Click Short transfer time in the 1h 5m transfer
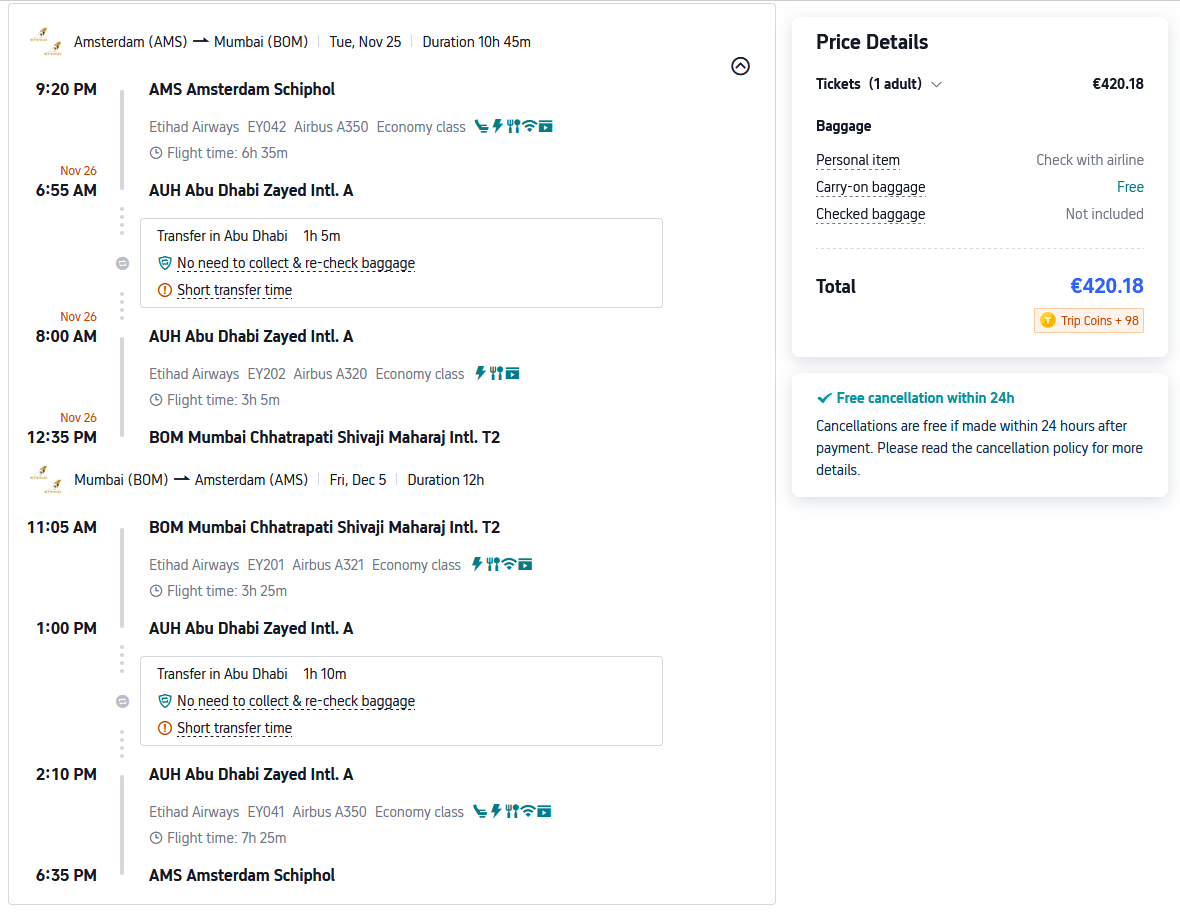 tap(234, 290)
